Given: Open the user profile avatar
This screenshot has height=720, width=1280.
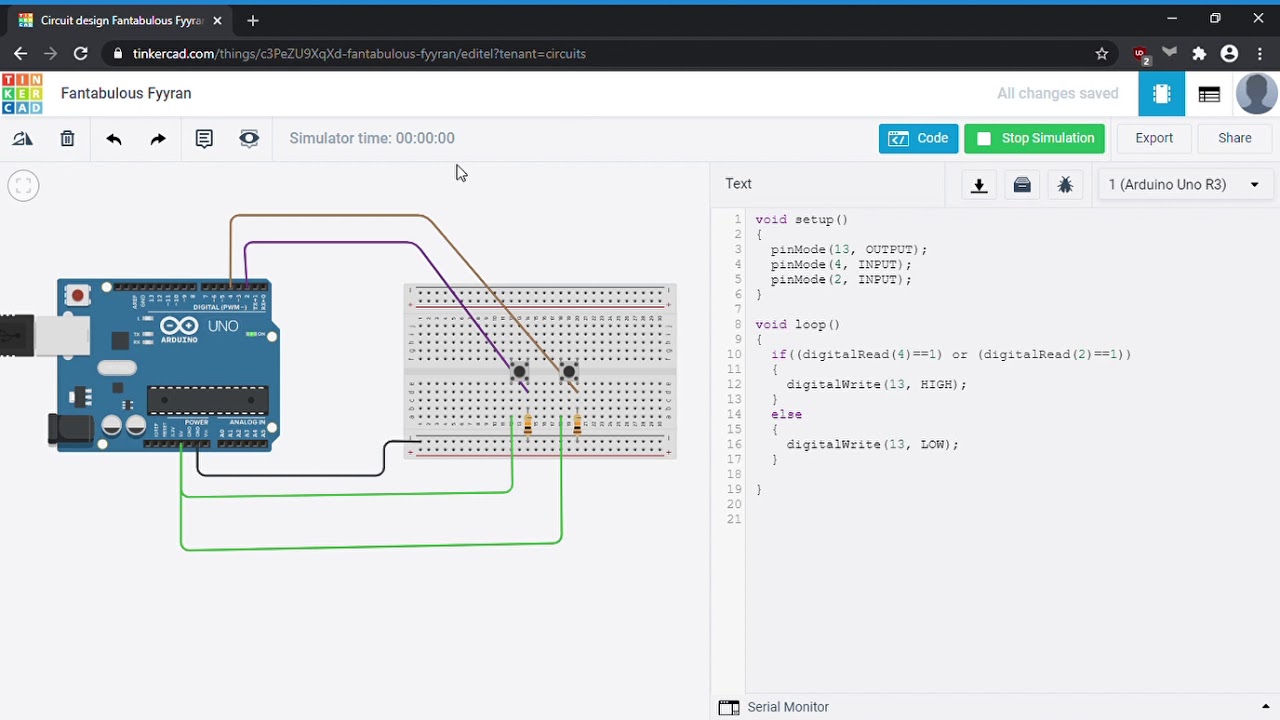Looking at the screenshot, I should 1256,94.
